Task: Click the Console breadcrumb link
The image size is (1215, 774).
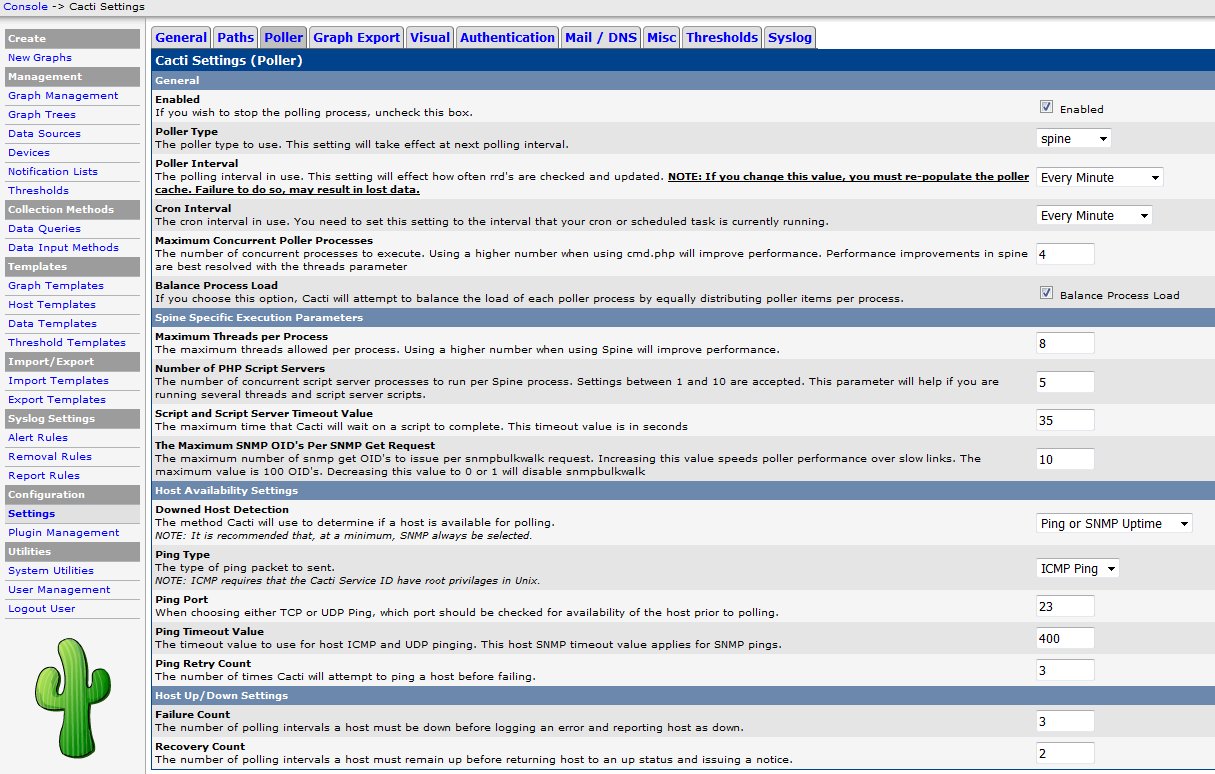Action: click(x=24, y=7)
